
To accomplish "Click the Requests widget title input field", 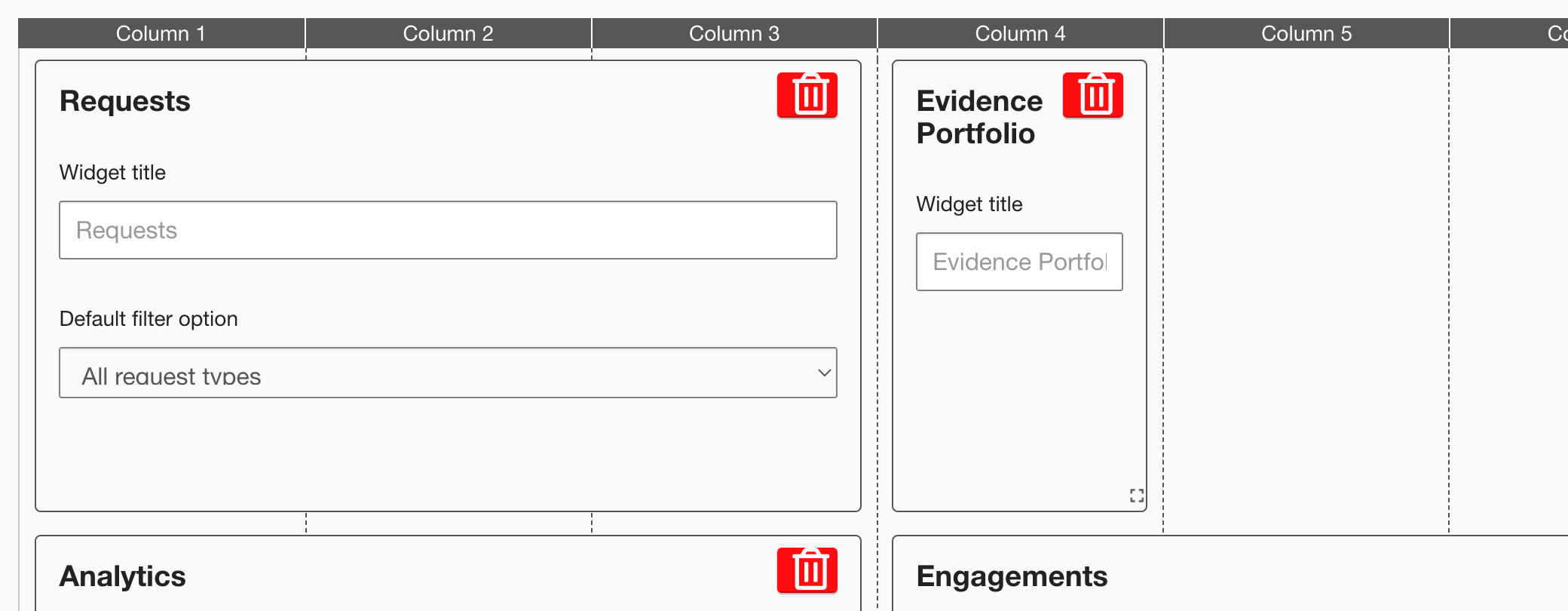I will 448,230.
